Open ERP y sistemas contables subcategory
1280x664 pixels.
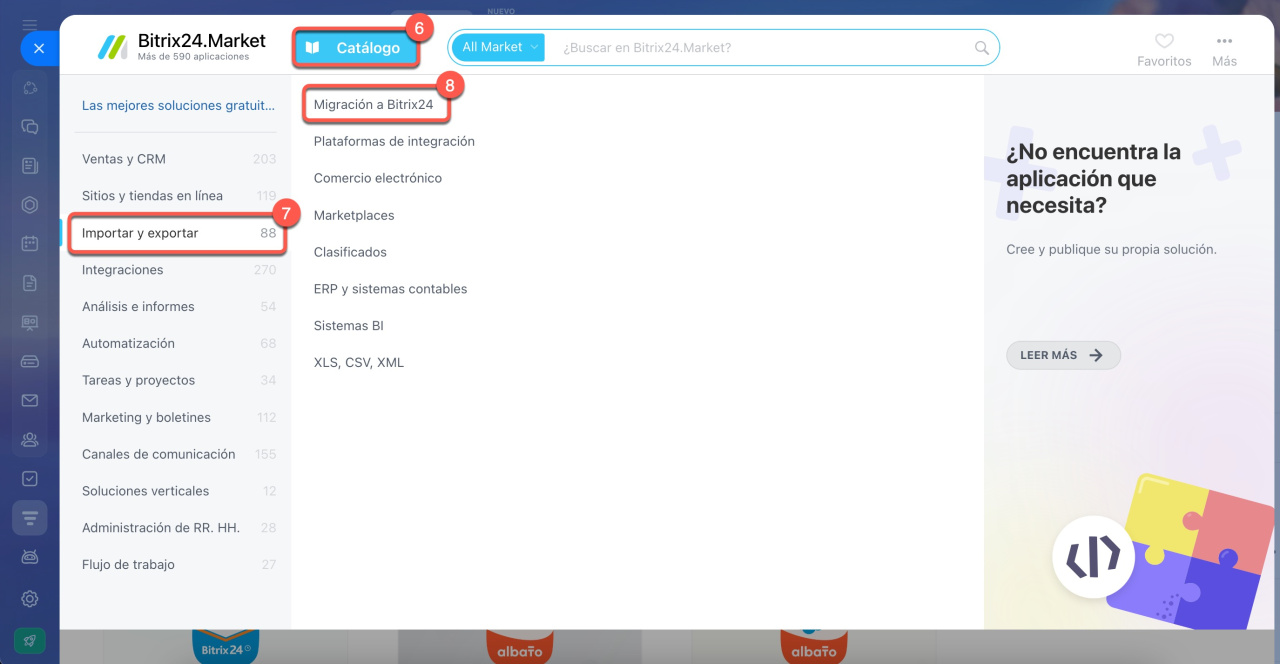pyautogui.click(x=390, y=289)
